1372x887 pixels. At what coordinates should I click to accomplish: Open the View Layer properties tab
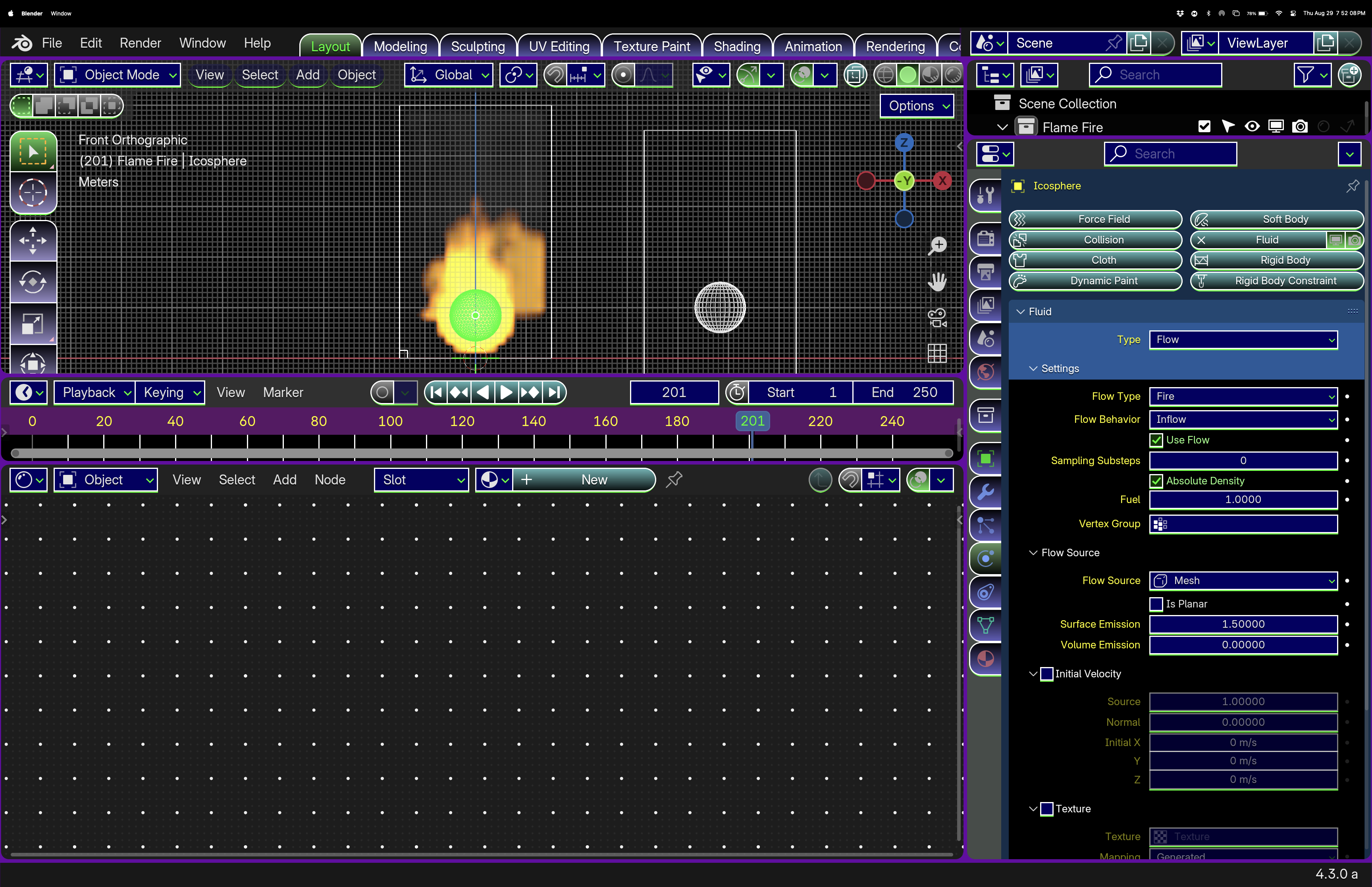(986, 305)
